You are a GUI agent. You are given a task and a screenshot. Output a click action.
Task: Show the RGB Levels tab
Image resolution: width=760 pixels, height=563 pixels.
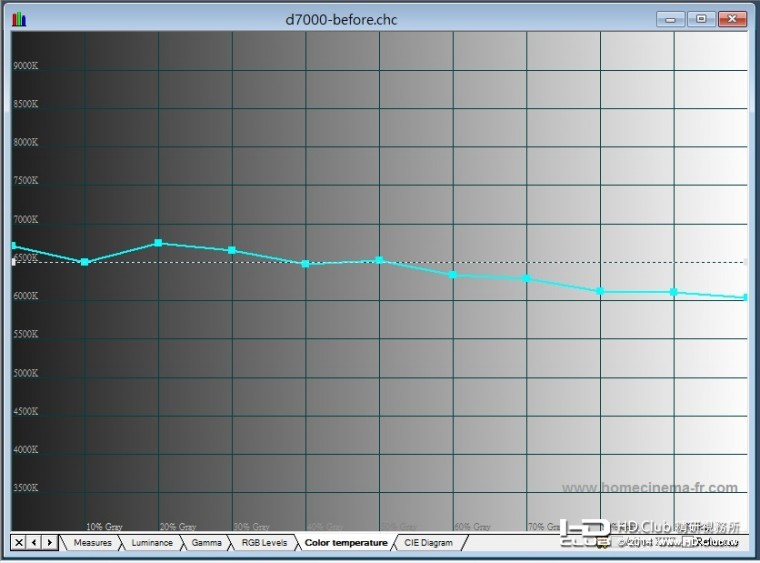pos(264,543)
